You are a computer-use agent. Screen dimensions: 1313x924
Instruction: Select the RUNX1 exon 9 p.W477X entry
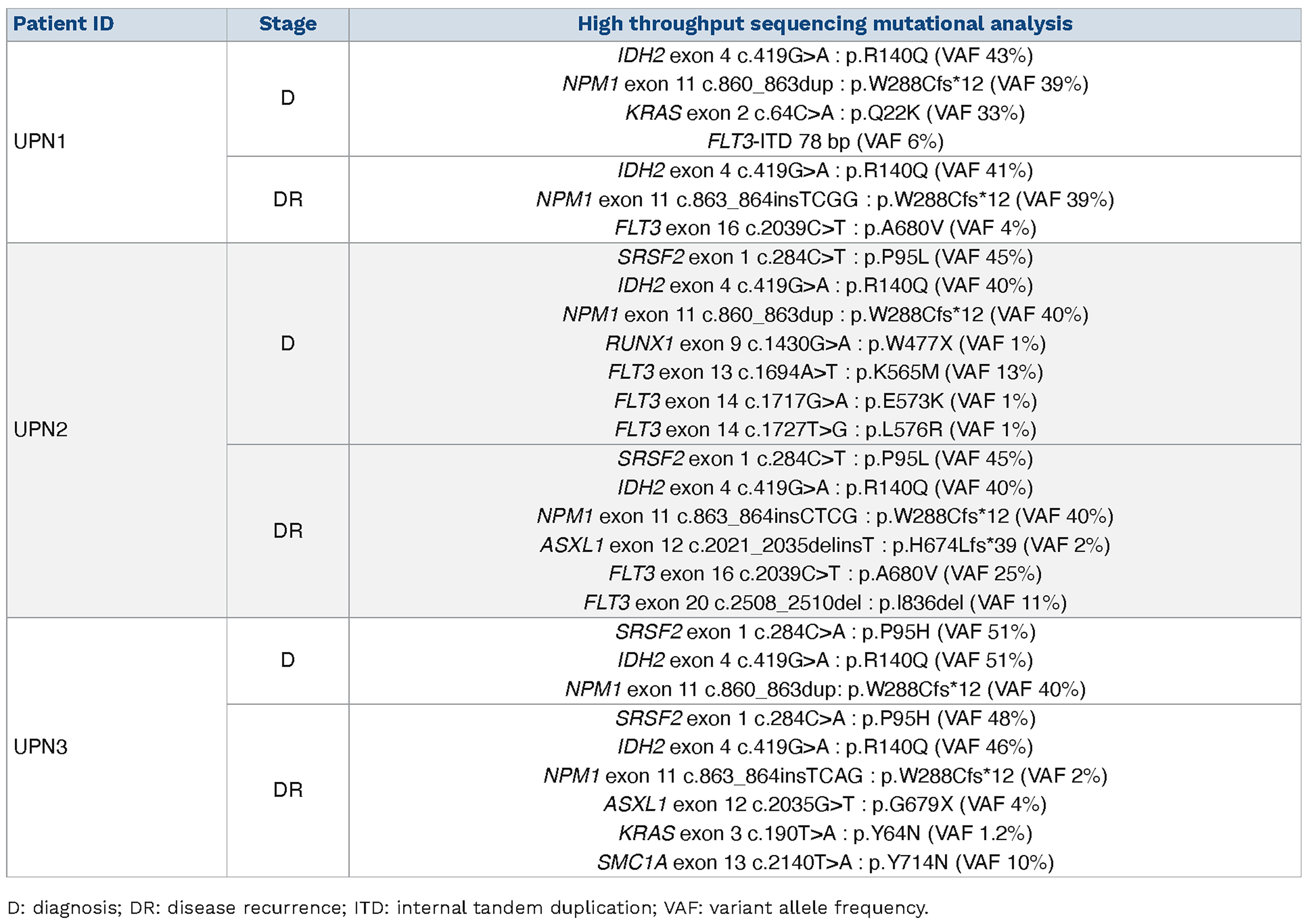coord(825,343)
